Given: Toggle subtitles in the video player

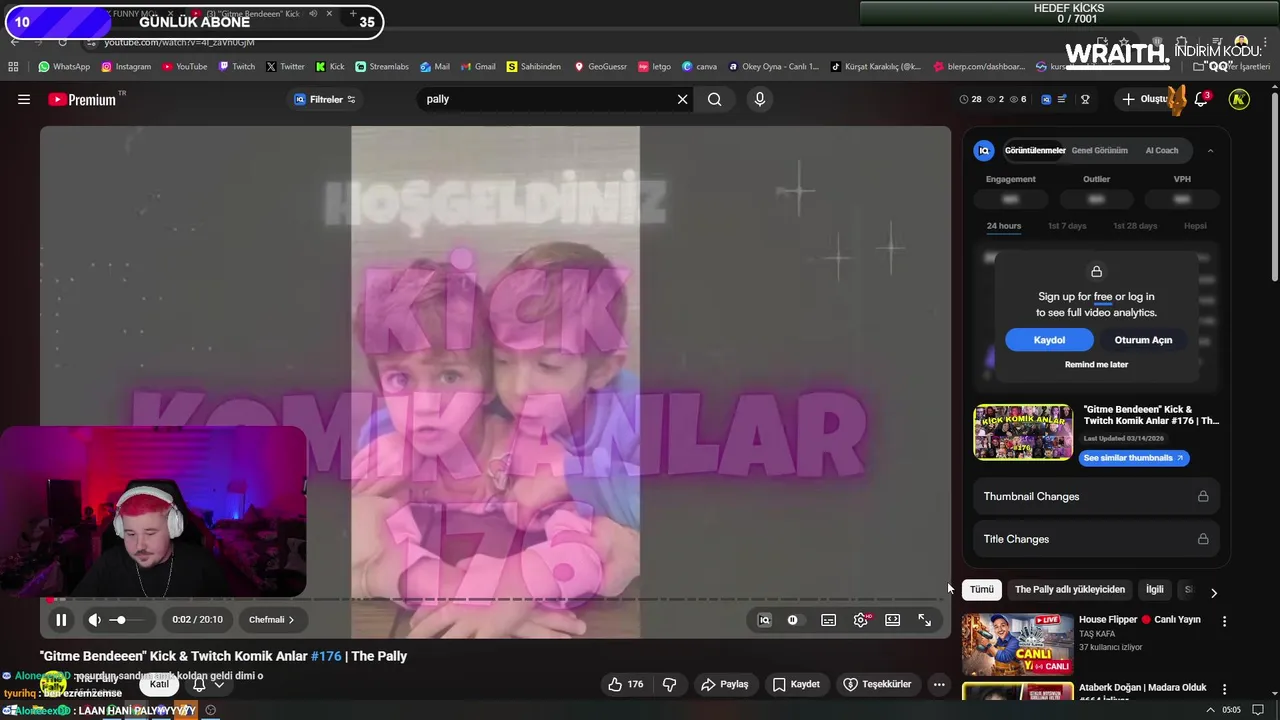Looking at the screenshot, I should click(828, 620).
